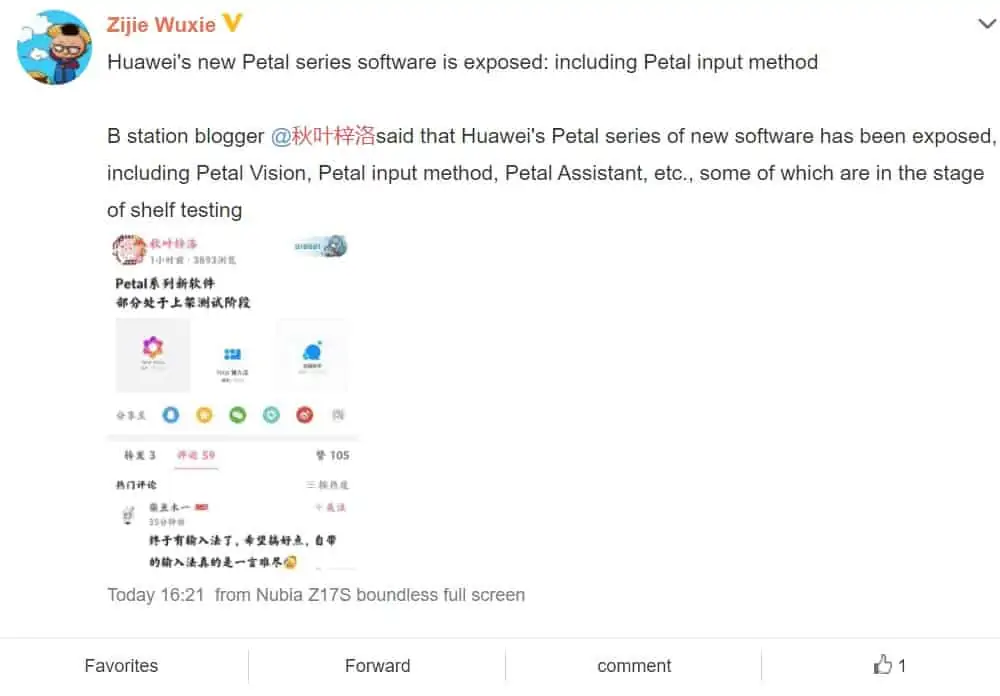This screenshot has width=1000, height=696.
Task: Open the comment section
Action: pos(634,665)
